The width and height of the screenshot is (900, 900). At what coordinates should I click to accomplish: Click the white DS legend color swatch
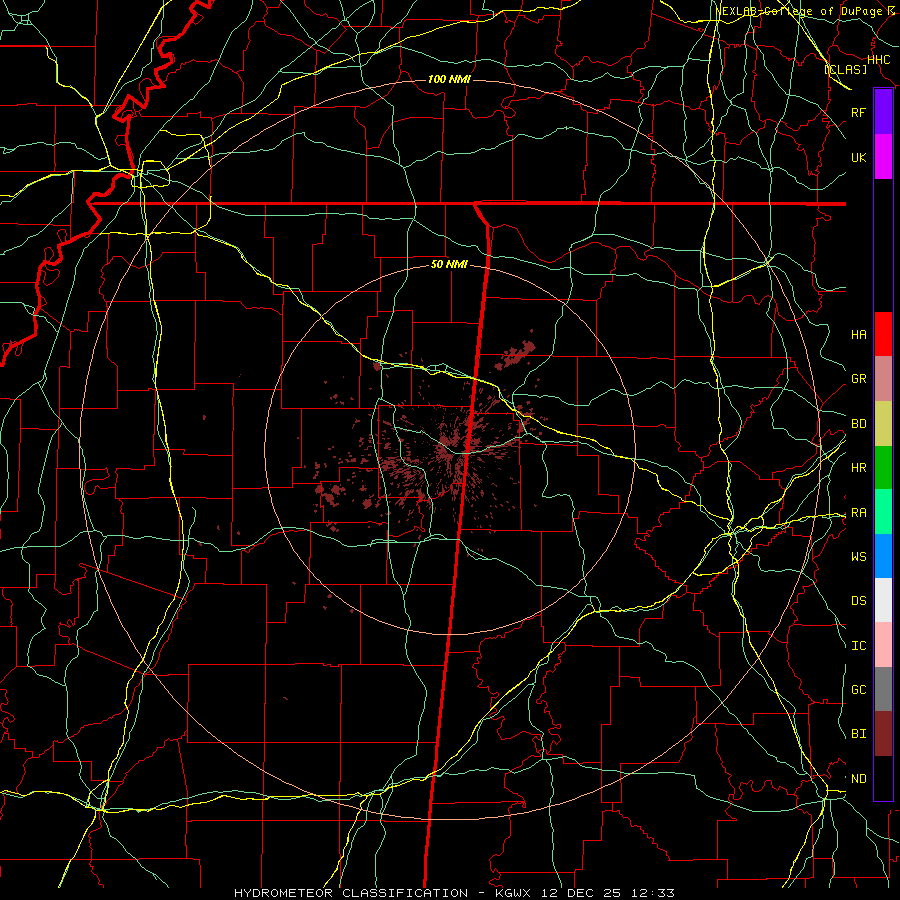point(883,600)
